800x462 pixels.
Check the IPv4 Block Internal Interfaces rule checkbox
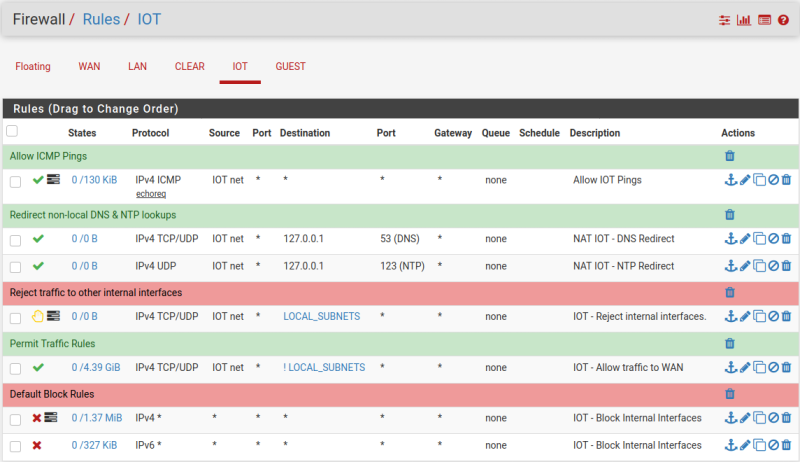click(x=15, y=419)
